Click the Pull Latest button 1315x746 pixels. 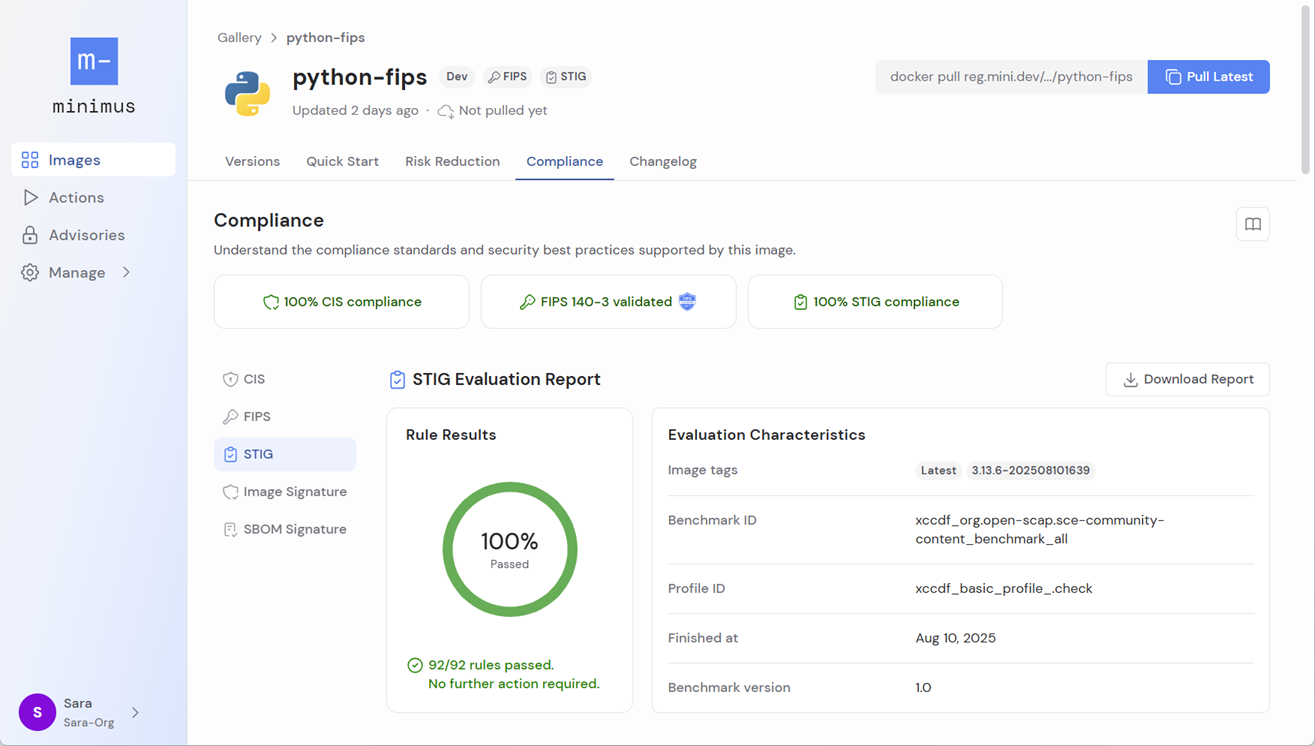click(x=1209, y=77)
